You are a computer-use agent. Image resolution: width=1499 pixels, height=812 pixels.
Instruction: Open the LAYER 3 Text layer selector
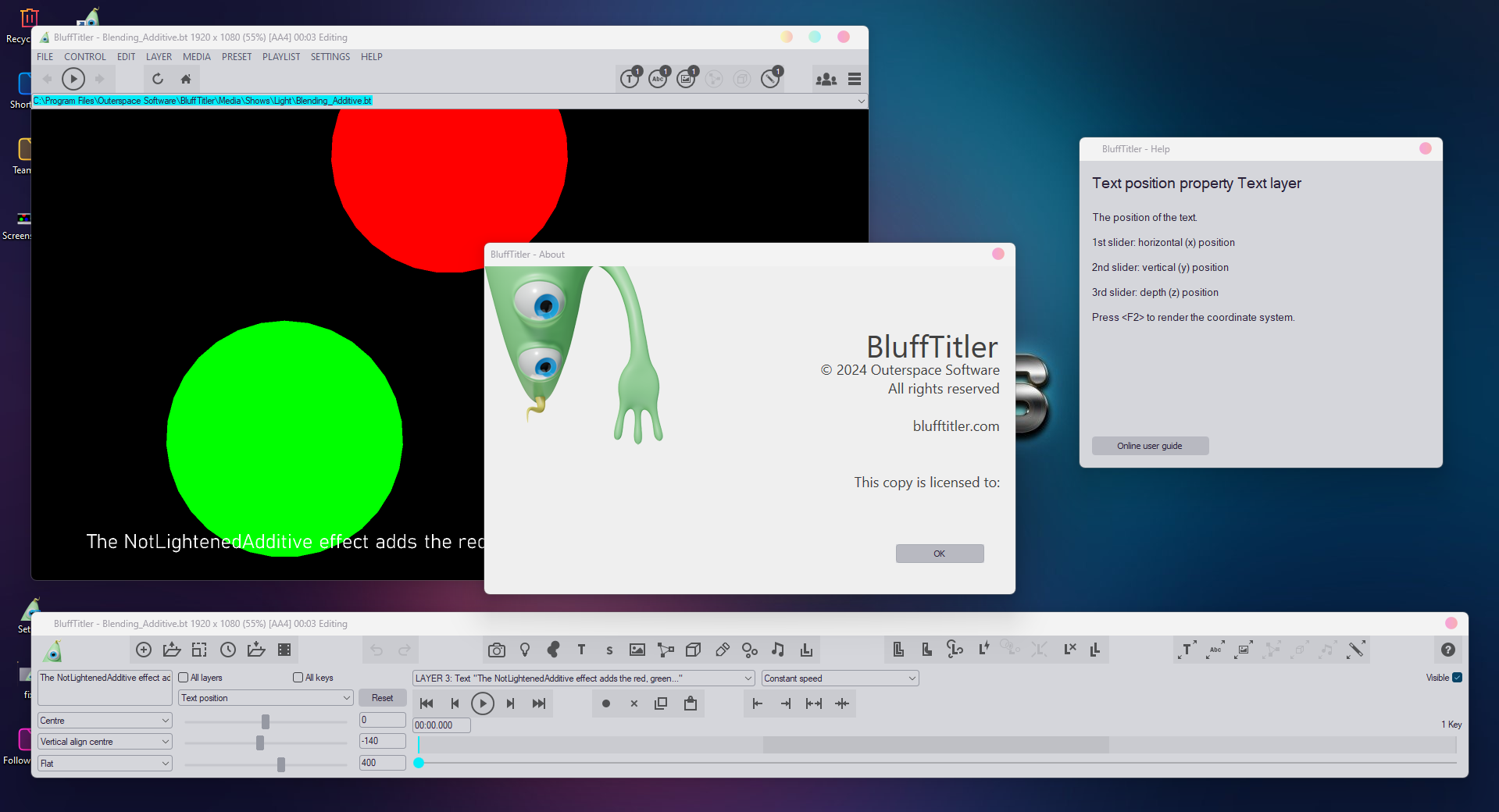[584, 678]
